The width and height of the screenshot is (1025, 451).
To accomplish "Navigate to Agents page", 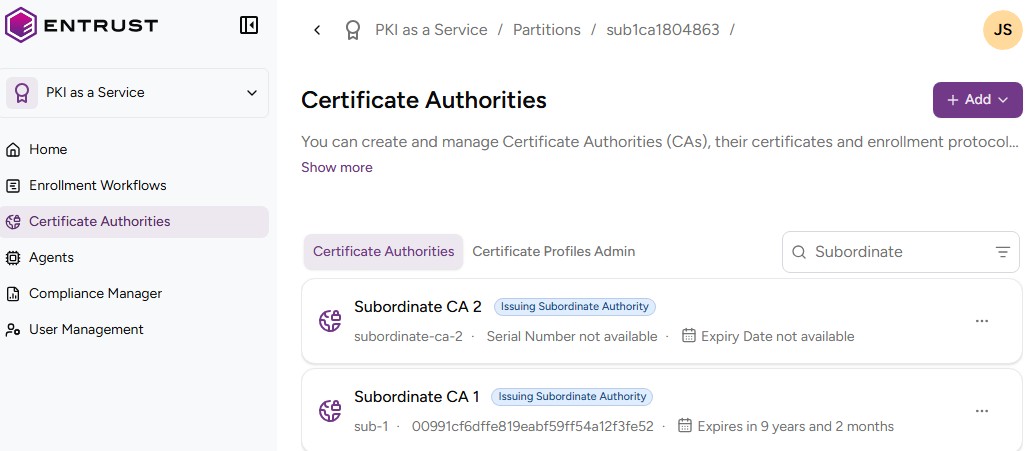I will 51,258.
